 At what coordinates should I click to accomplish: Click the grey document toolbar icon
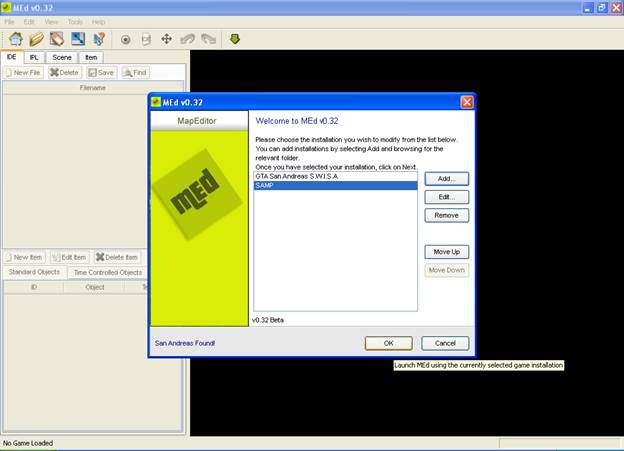coord(146,39)
